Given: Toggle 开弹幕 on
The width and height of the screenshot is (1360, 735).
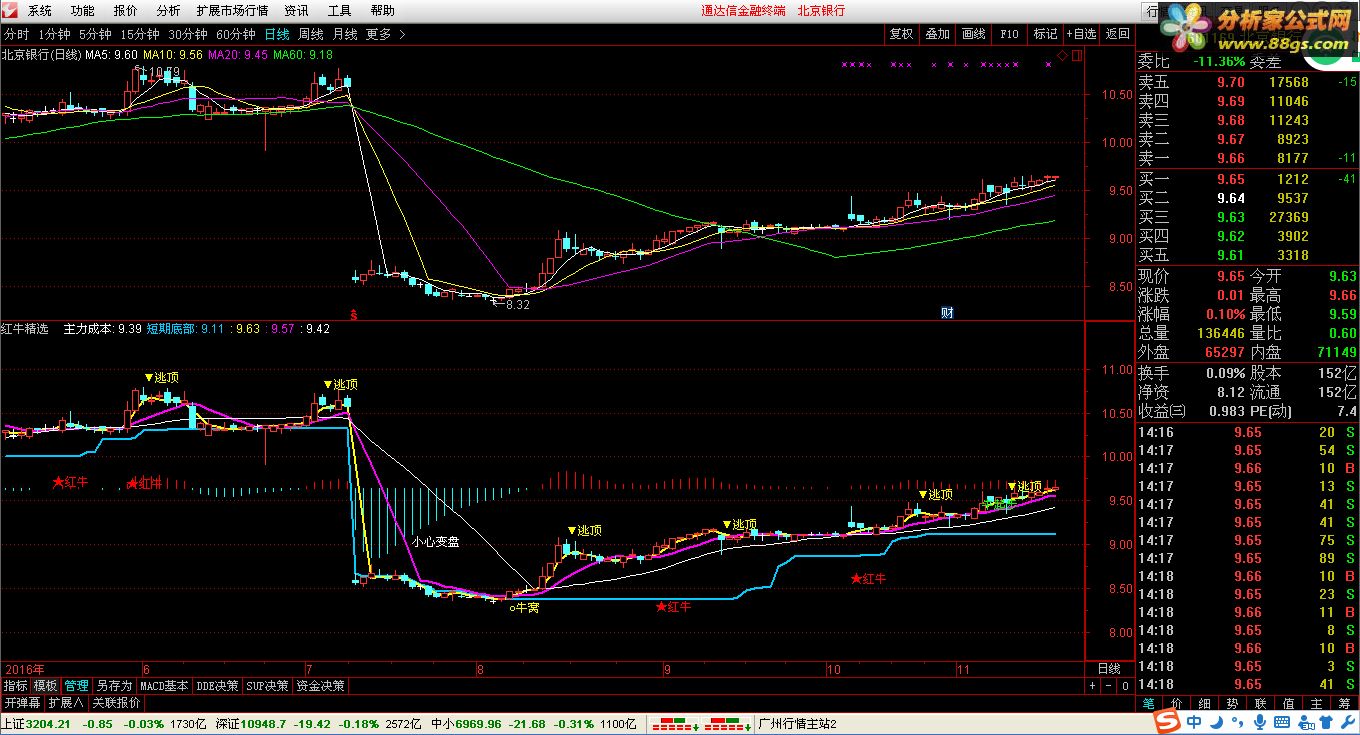Looking at the screenshot, I should point(23,703).
